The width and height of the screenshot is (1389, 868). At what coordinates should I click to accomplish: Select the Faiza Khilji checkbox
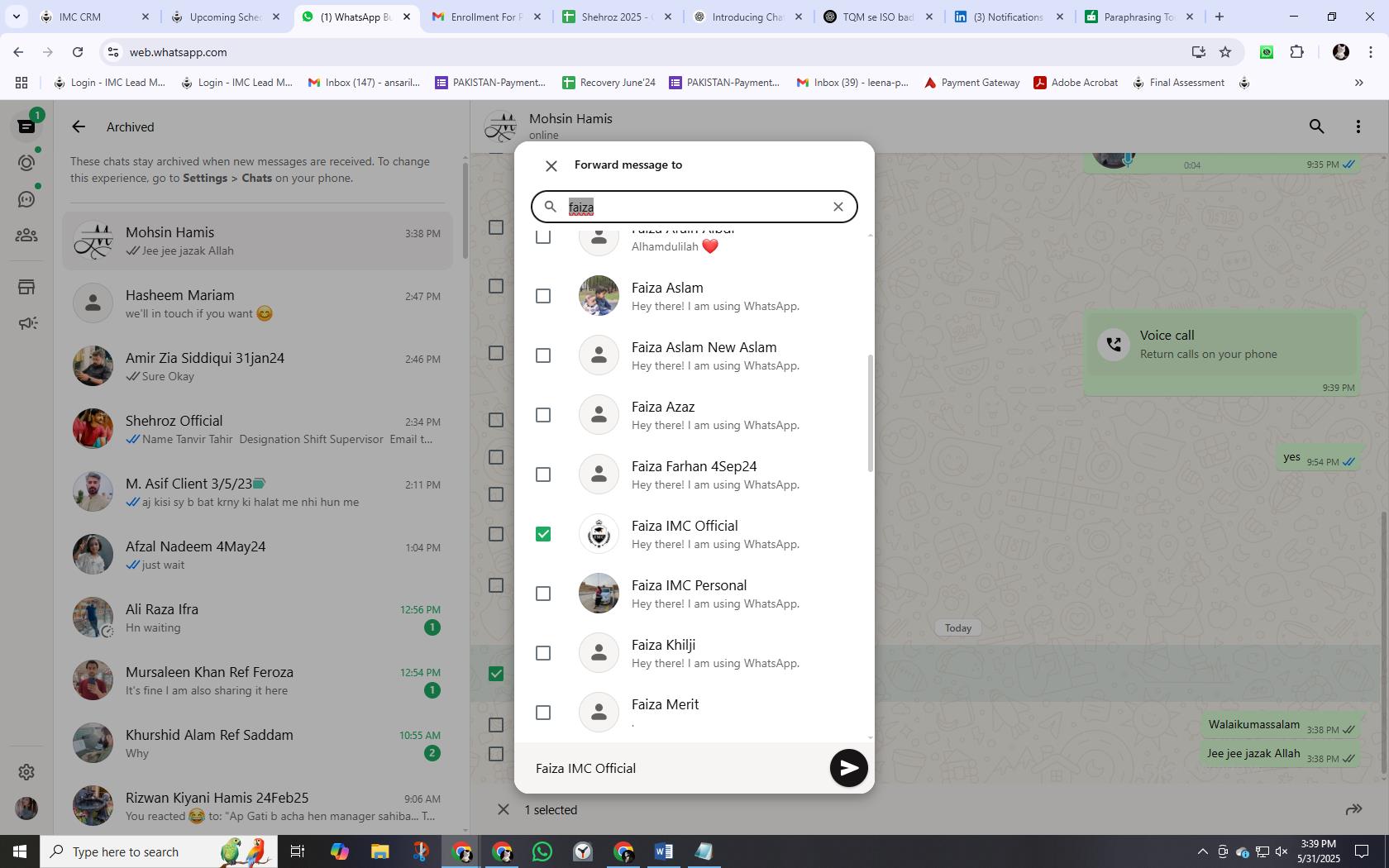(x=543, y=653)
